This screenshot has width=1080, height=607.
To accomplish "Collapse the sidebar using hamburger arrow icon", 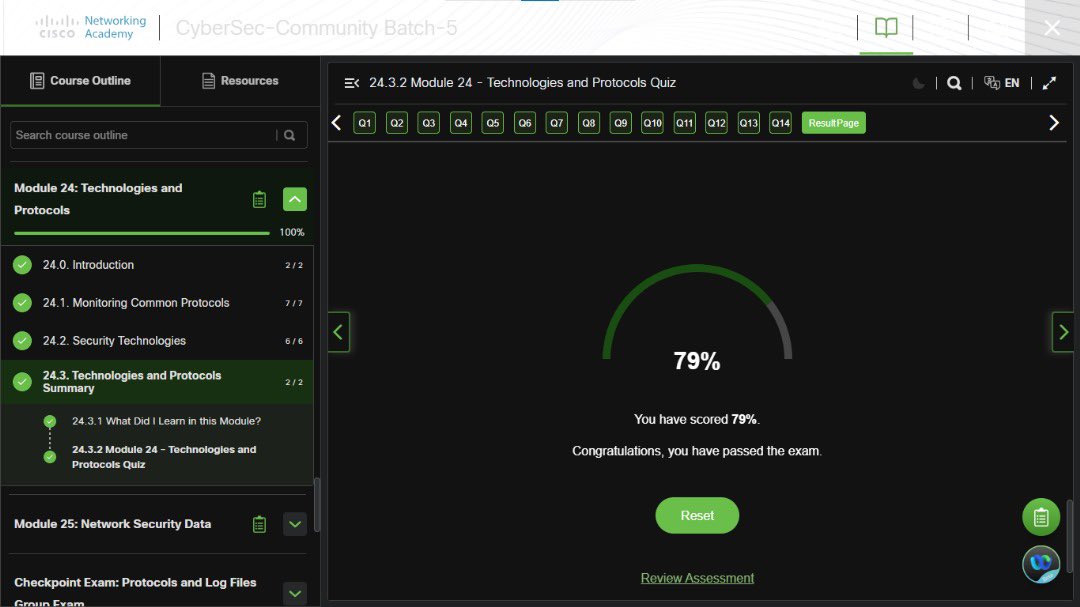I will [x=351, y=83].
